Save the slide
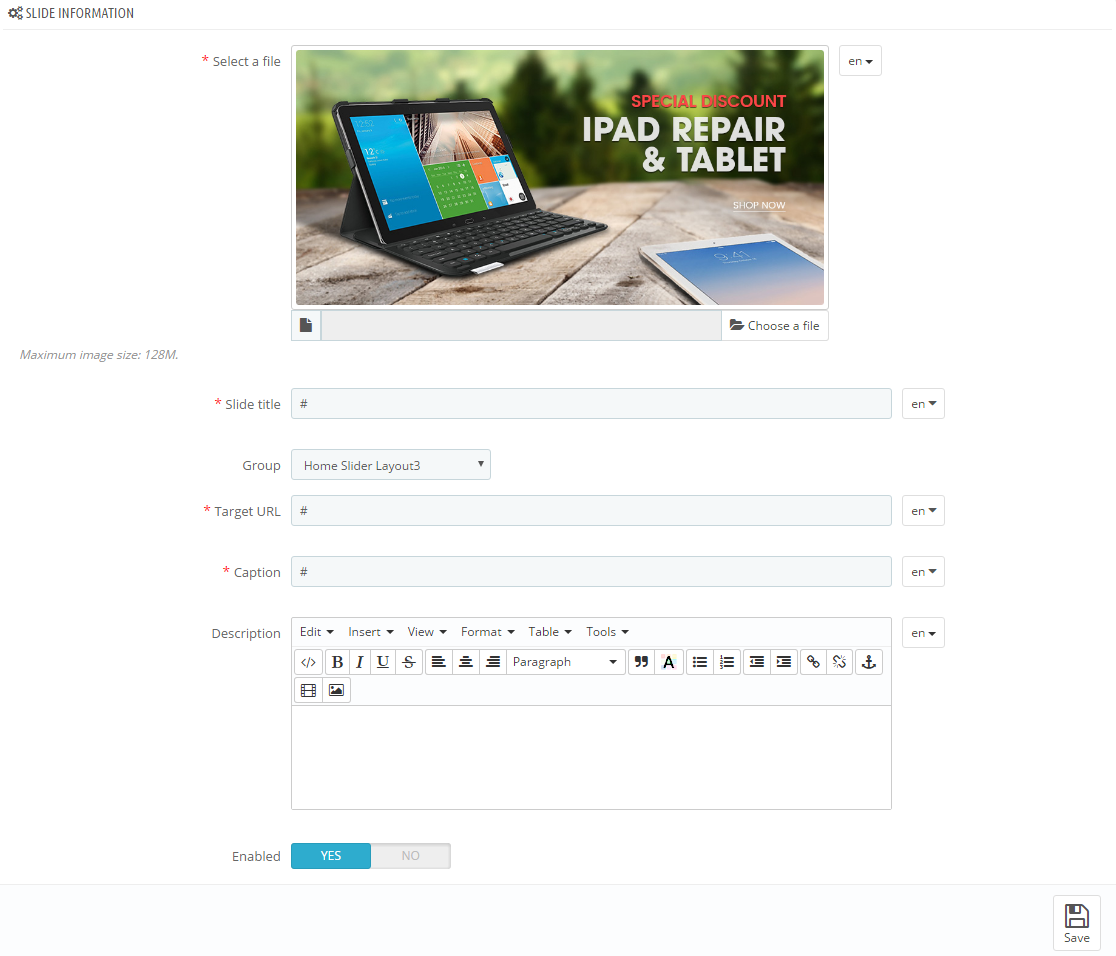 pyautogui.click(x=1077, y=923)
